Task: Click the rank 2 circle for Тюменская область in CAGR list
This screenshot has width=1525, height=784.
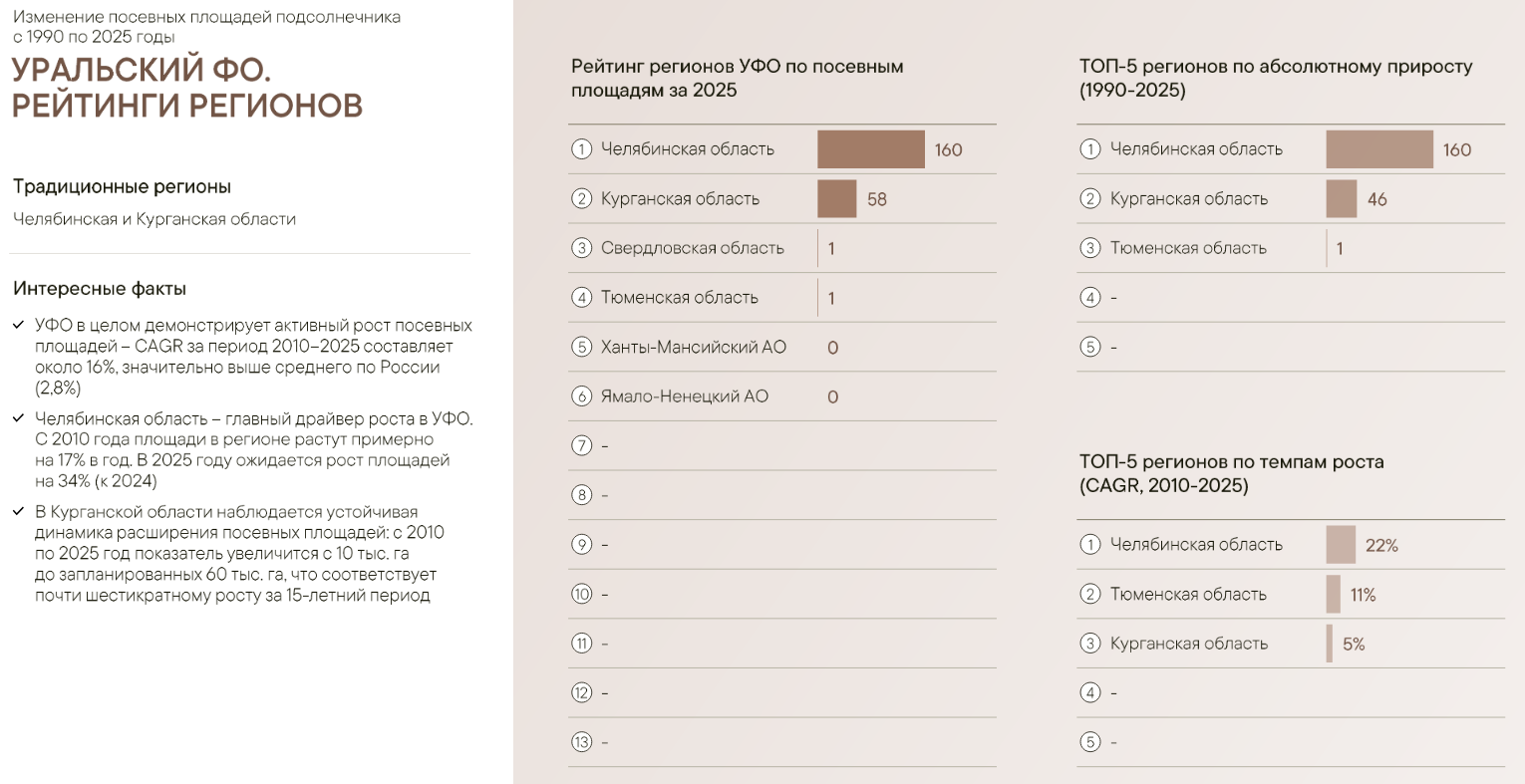Action: click(1090, 594)
